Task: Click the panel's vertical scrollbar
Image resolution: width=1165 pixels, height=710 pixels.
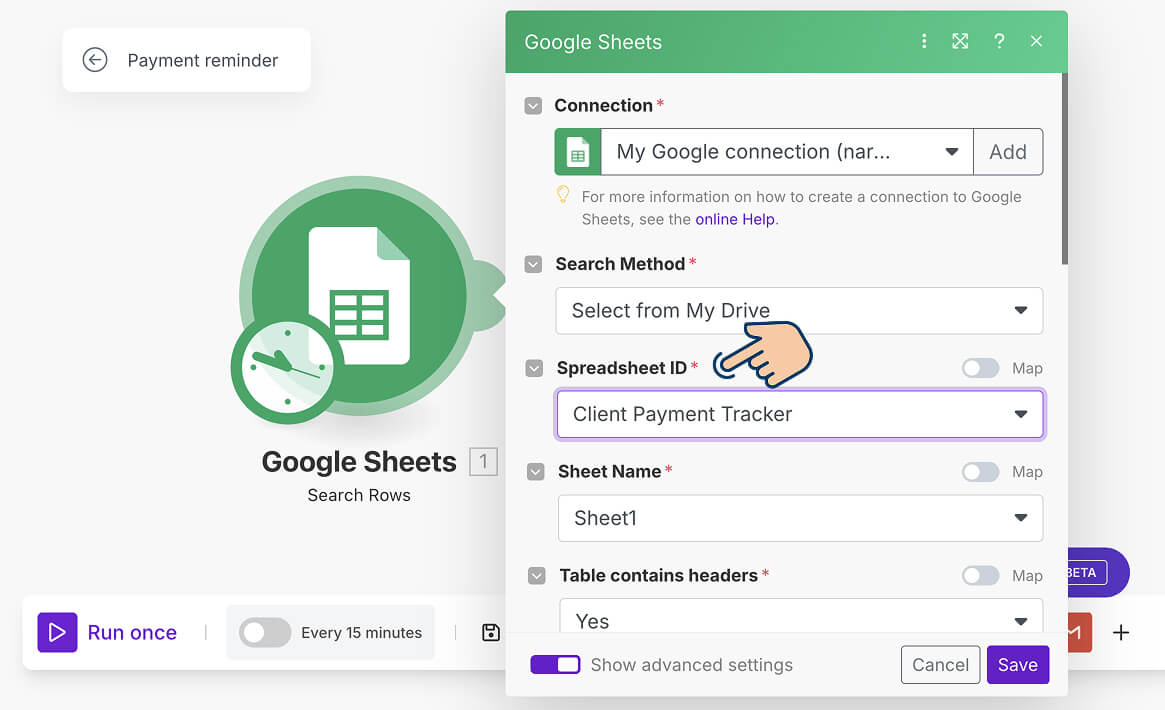Action: [x=1064, y=170]
